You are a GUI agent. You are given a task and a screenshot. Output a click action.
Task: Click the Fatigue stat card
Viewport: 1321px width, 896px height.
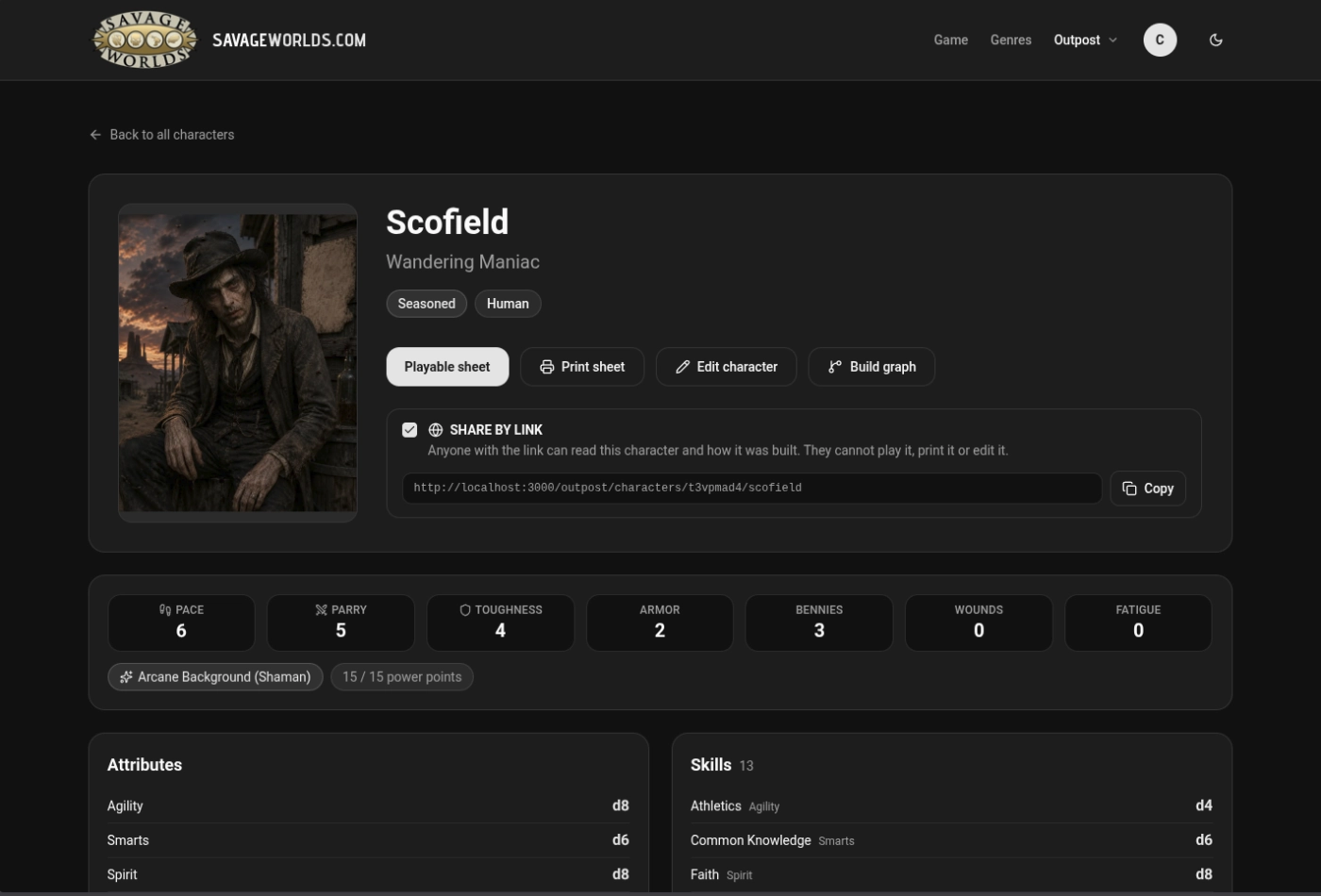click(x=1138, y=622)
